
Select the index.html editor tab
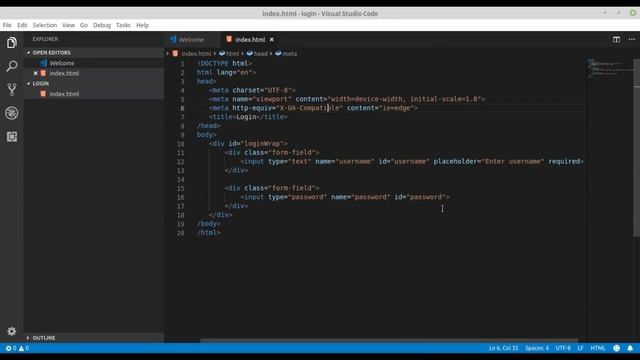249,40
